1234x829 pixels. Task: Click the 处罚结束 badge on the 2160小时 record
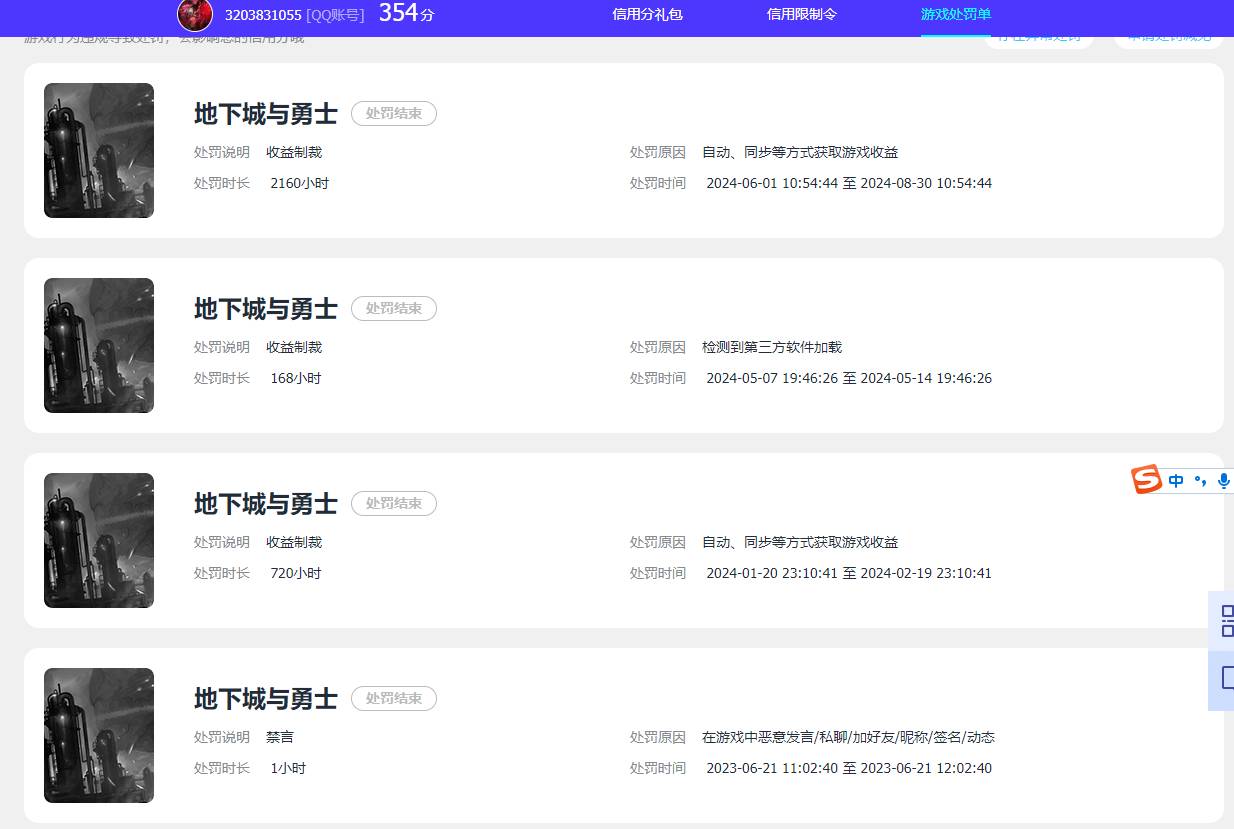[x=393, y=113]
